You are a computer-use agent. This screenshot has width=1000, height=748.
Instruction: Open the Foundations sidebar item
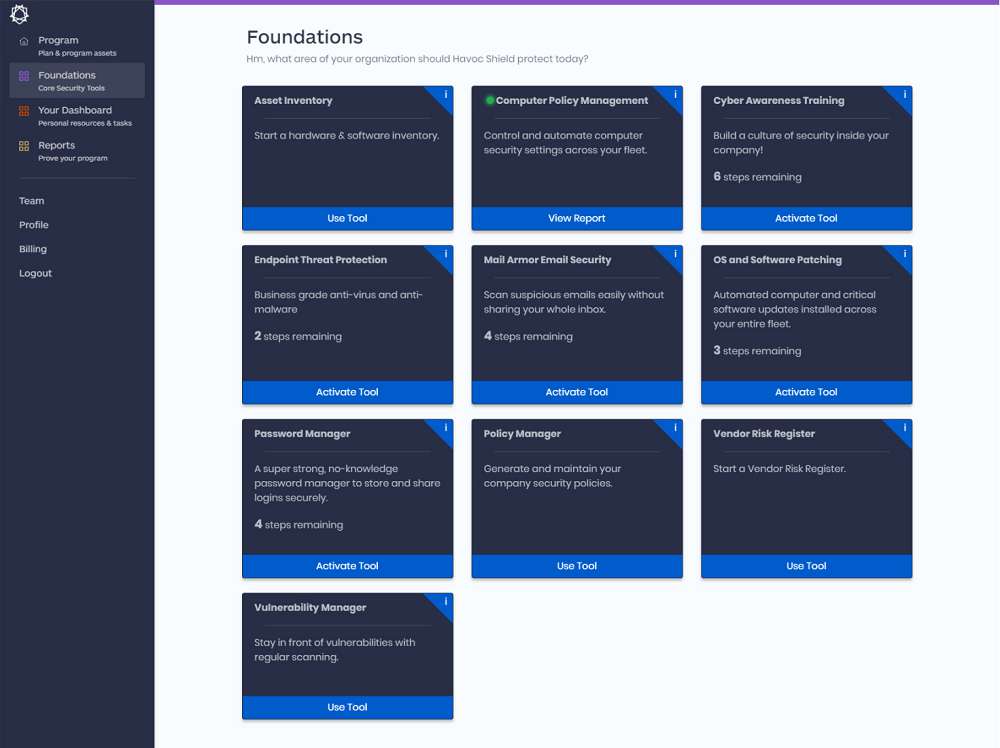[77, 80]
